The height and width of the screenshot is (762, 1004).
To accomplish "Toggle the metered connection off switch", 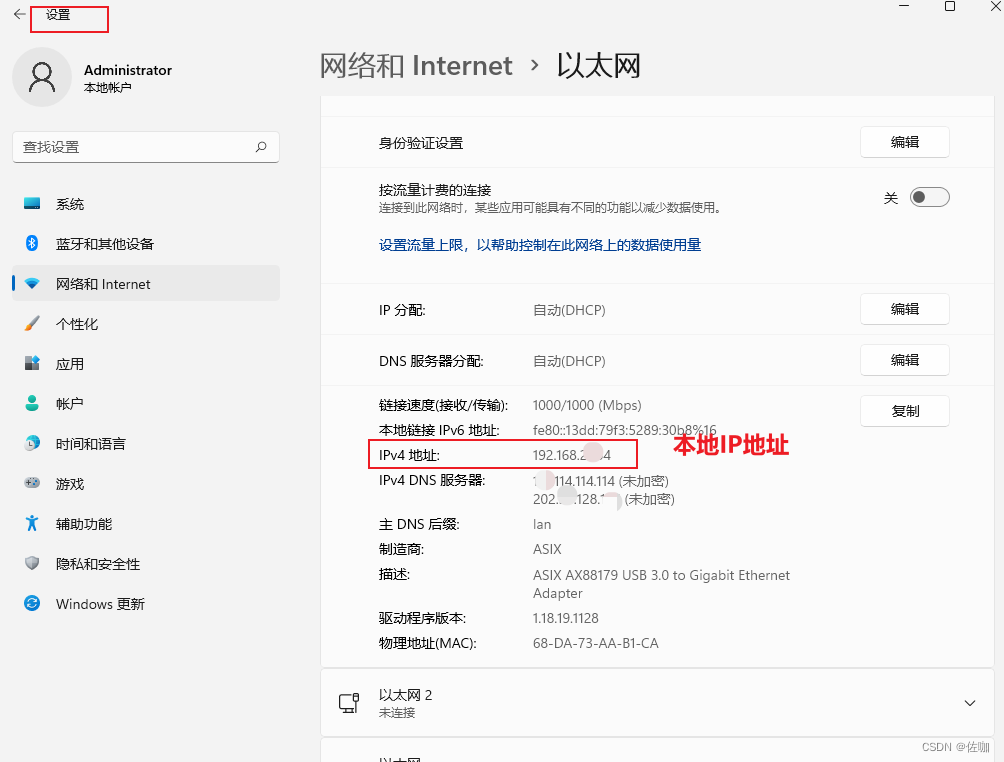I will [x=929, y=196].
